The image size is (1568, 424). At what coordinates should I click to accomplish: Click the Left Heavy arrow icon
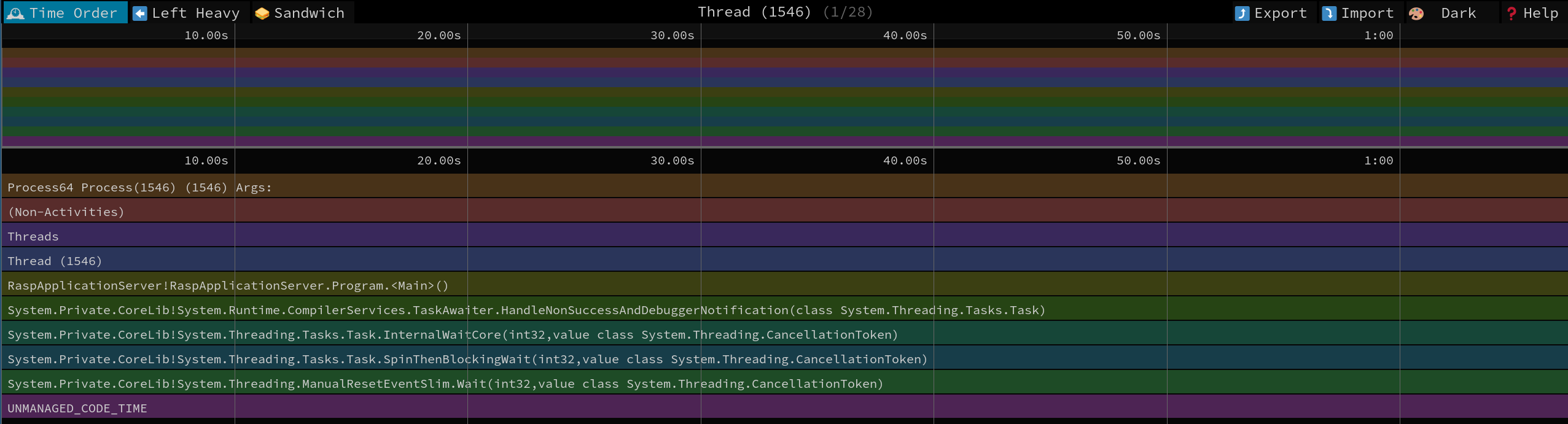click(140, 13)
